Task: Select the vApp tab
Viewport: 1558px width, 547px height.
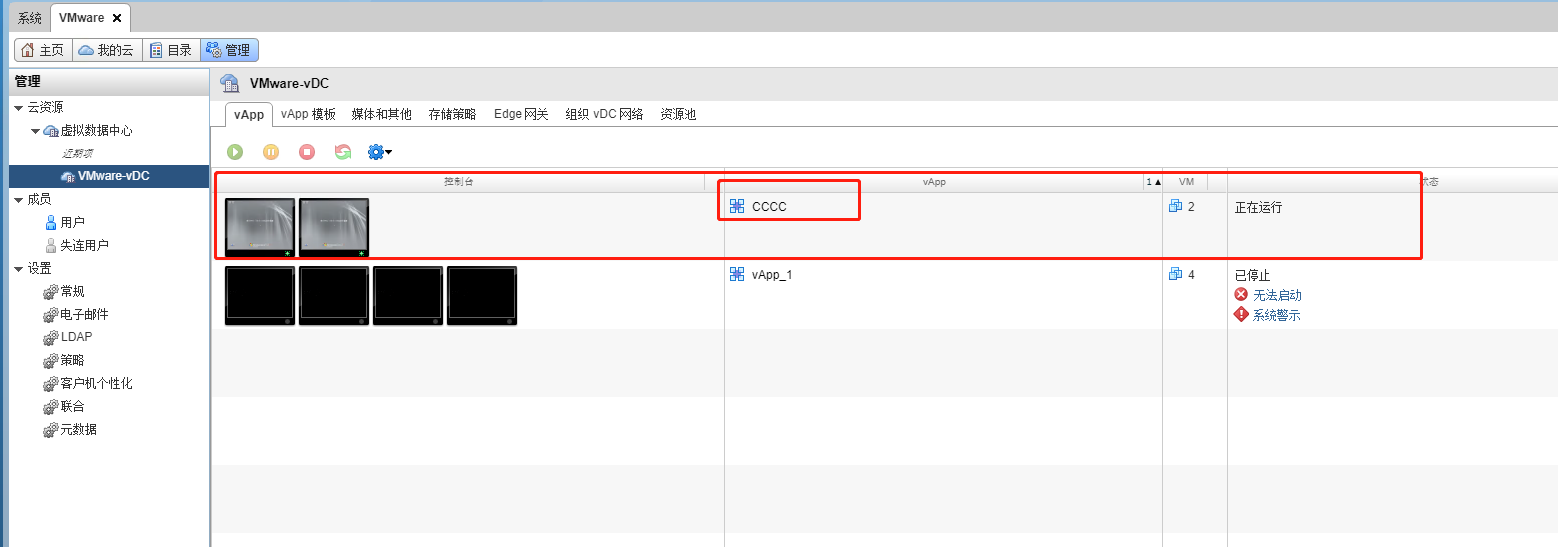Action: pos(249,114)
